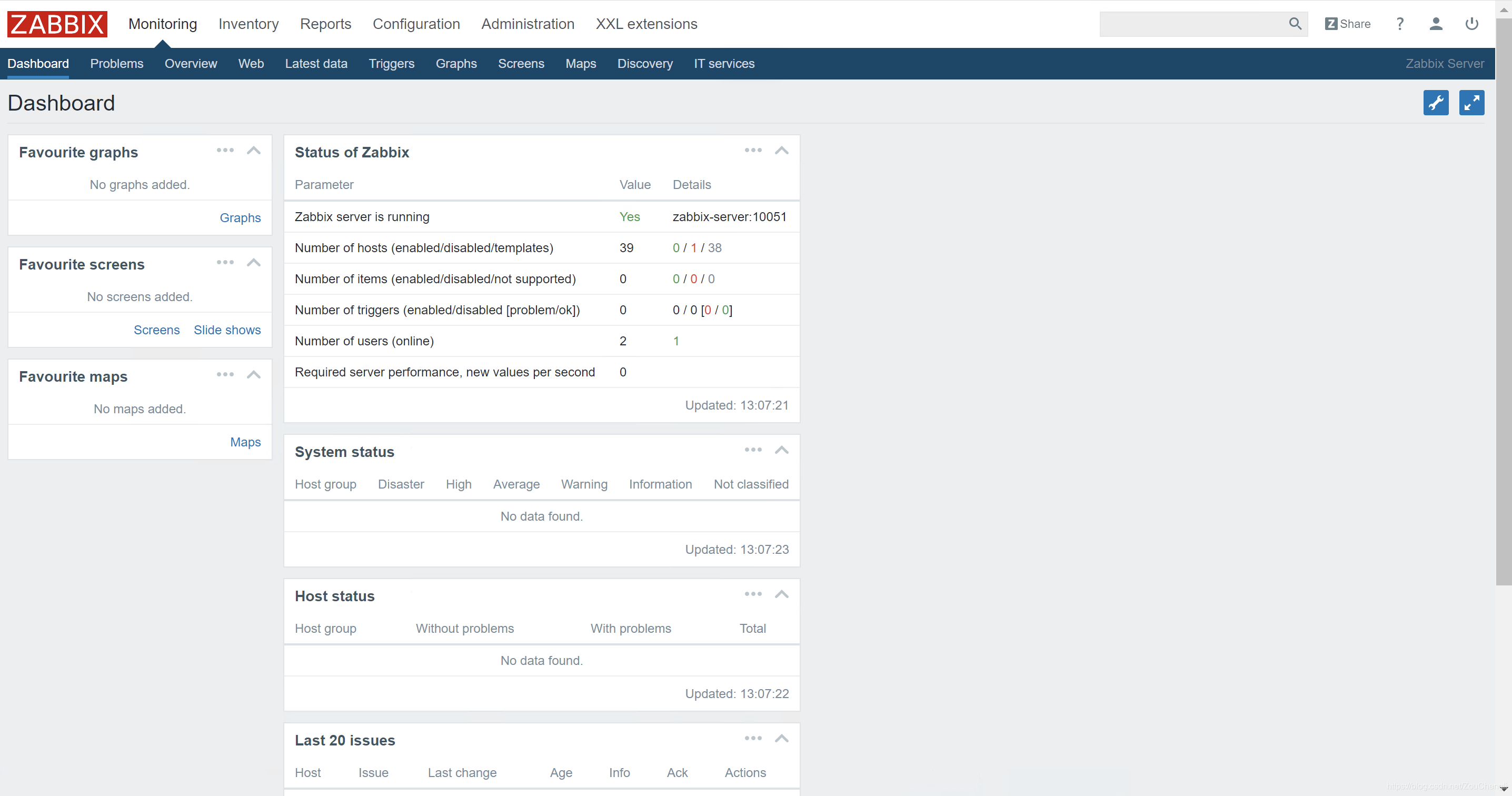Collapse the Favourite screens widget
The height and width of the screenshot is (796, 1512).
[x=254, y=263]
